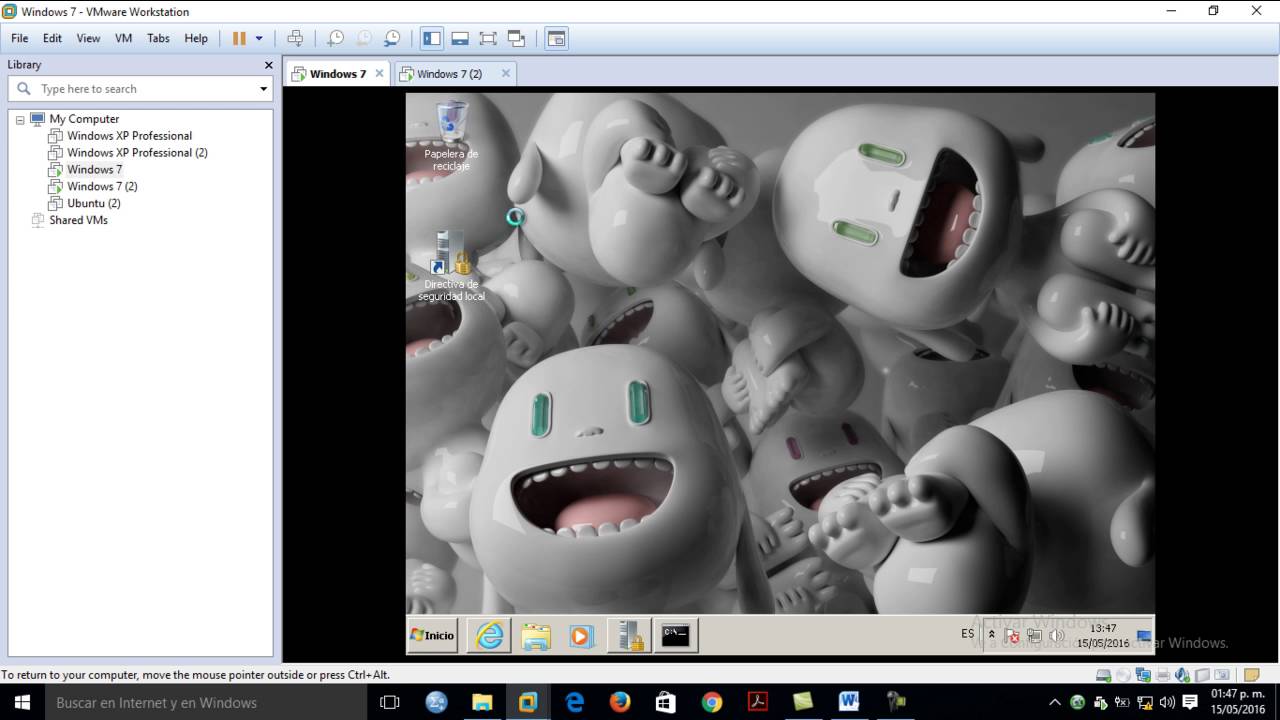
Task: Enter full screen mode icon
Action: (x=488, y=38)
